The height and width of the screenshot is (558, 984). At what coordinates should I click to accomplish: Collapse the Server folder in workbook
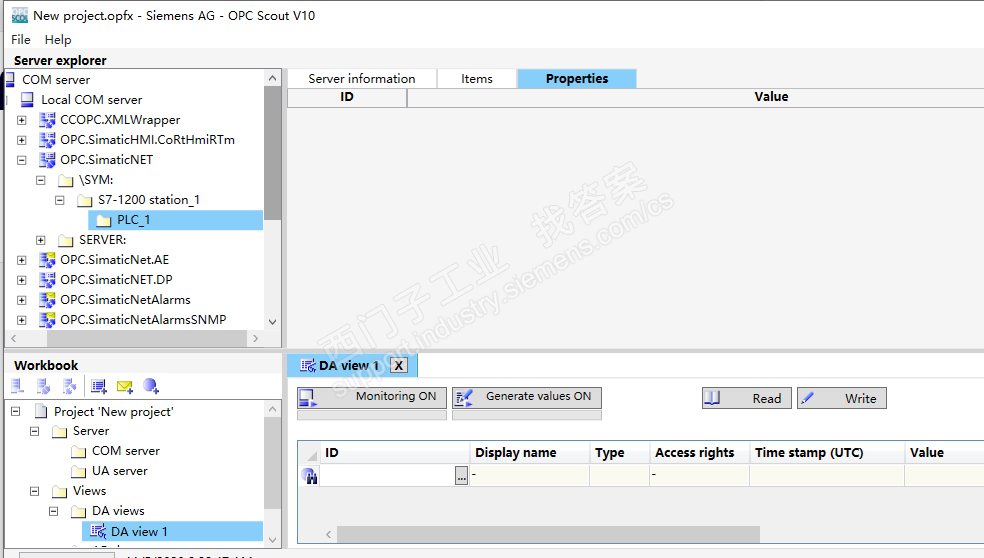[x=35, y=431]
